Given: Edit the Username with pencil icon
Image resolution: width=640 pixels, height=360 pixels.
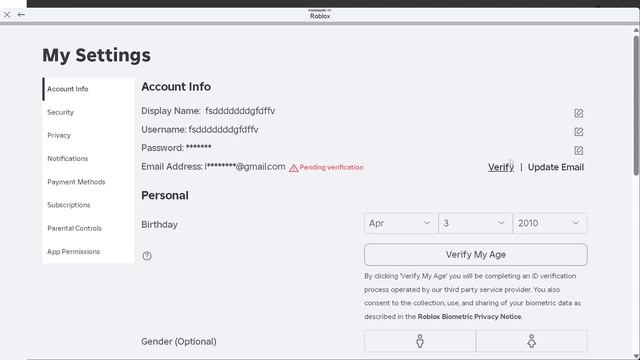Looking at the screenshot, I should 578,132.
